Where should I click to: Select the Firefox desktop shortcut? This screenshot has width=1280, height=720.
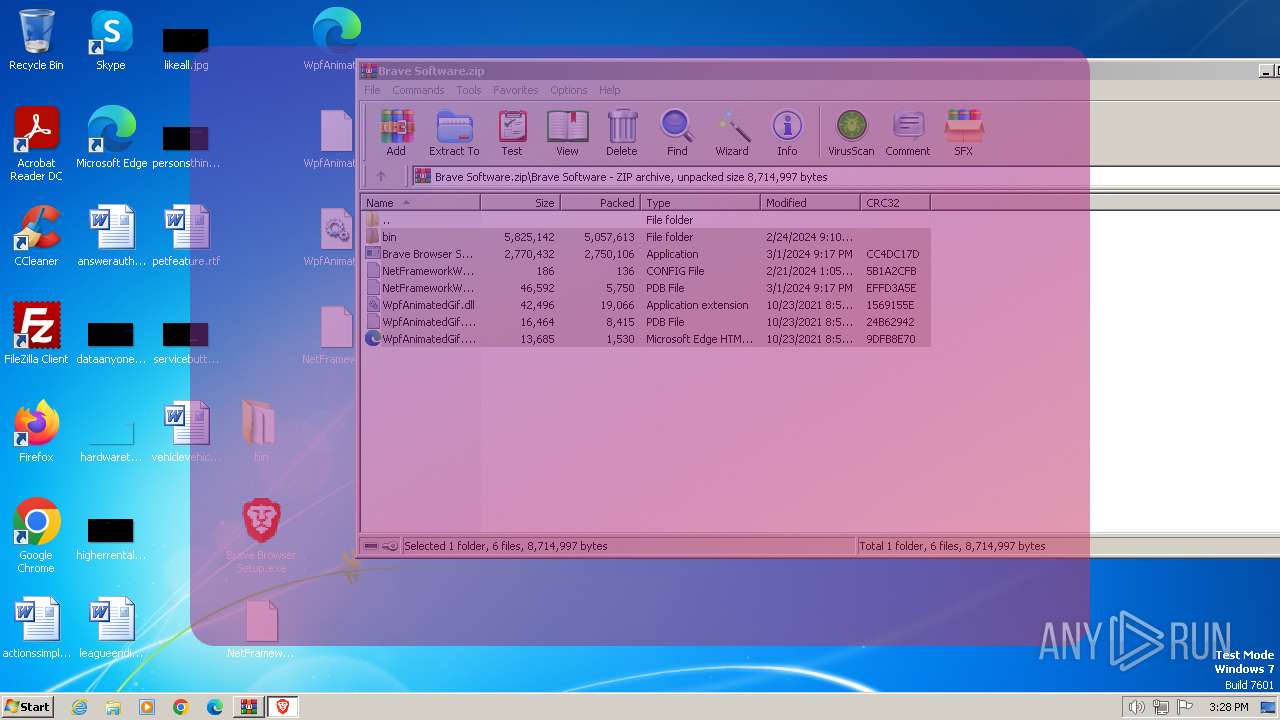pos(36,432)
